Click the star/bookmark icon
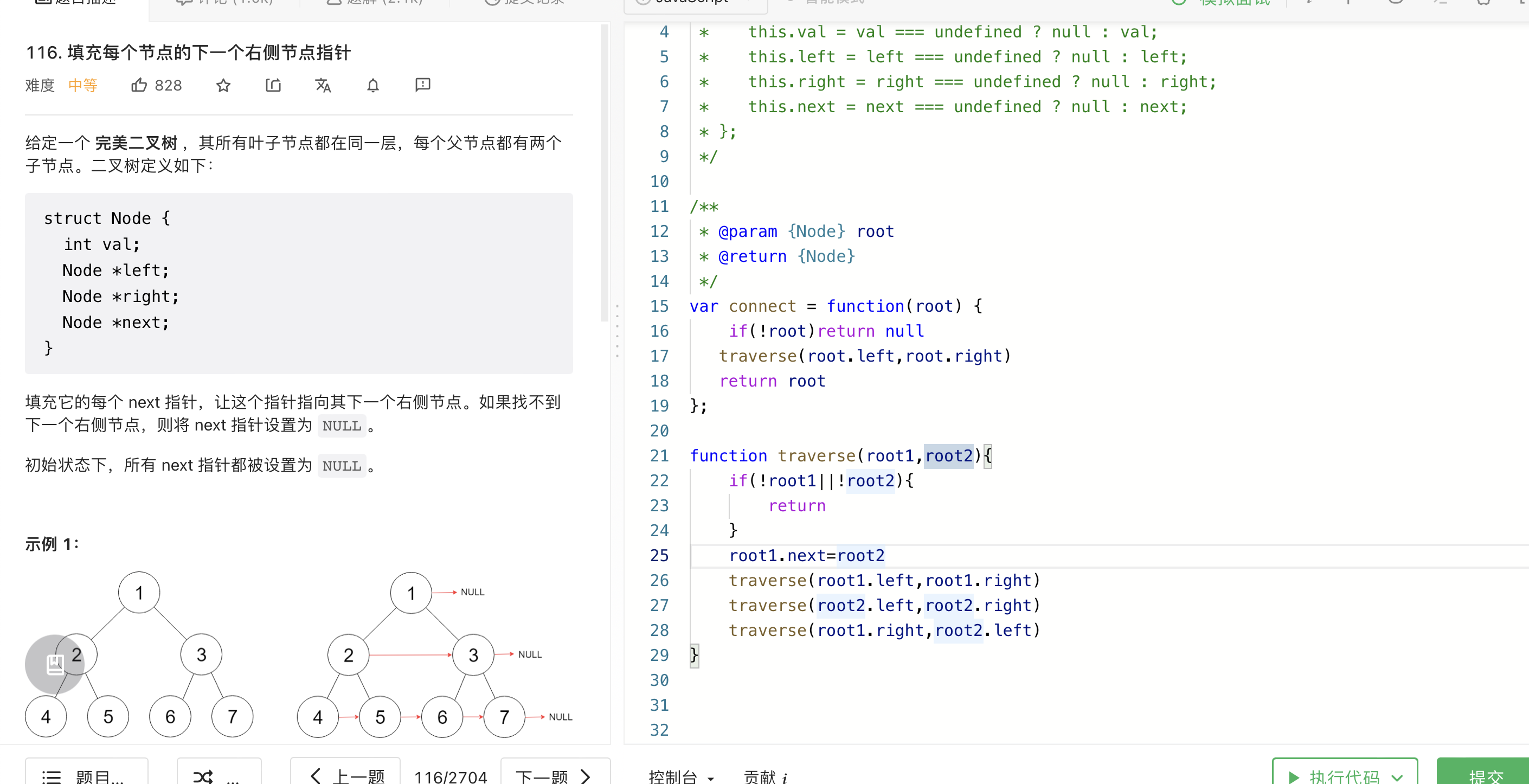Viewport: 1529px width, 784px height. pyautogui.click(x=223, y=85)
